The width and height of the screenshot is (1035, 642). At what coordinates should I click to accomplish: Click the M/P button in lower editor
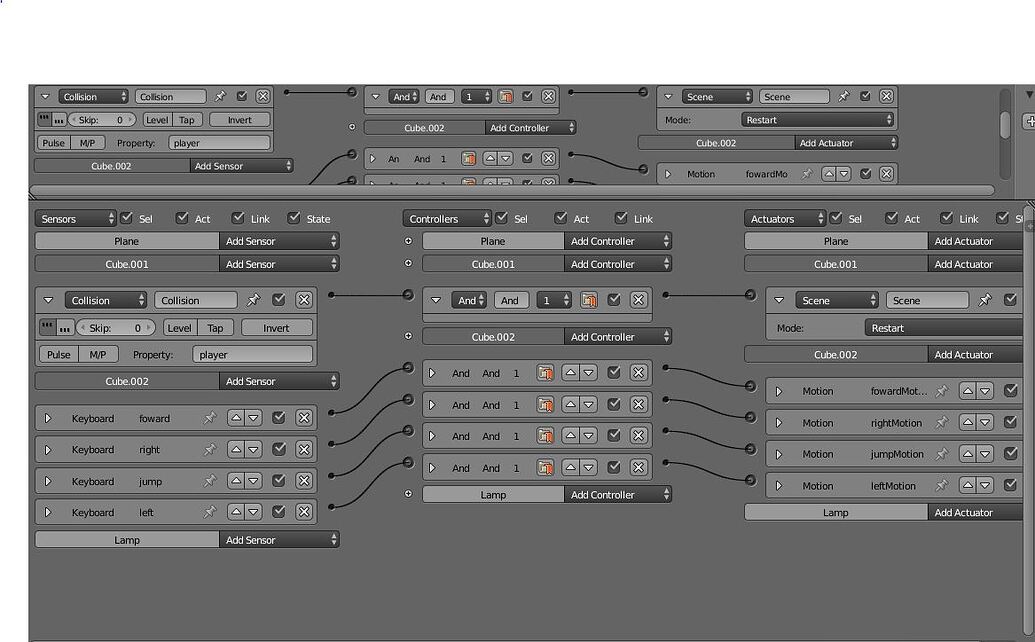pyautogui.click(x=98, y=354)
